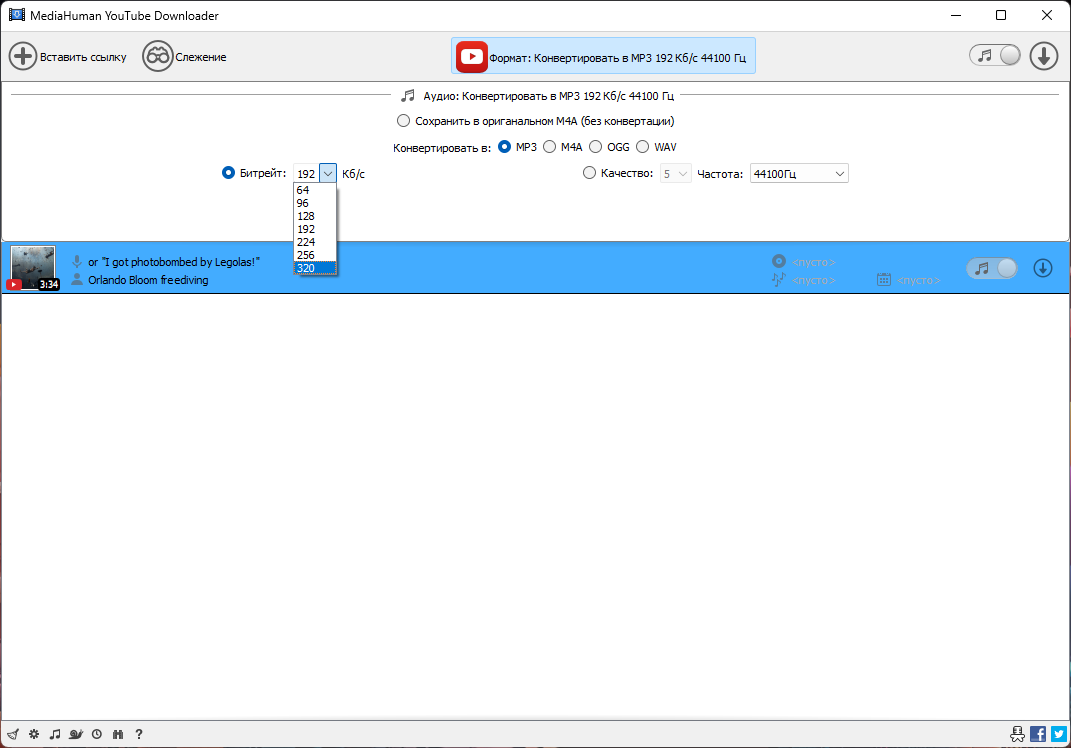1071x748 pixels.
Task: Click the clock icon in bottom bar
Action: click(x=97, y=734)
